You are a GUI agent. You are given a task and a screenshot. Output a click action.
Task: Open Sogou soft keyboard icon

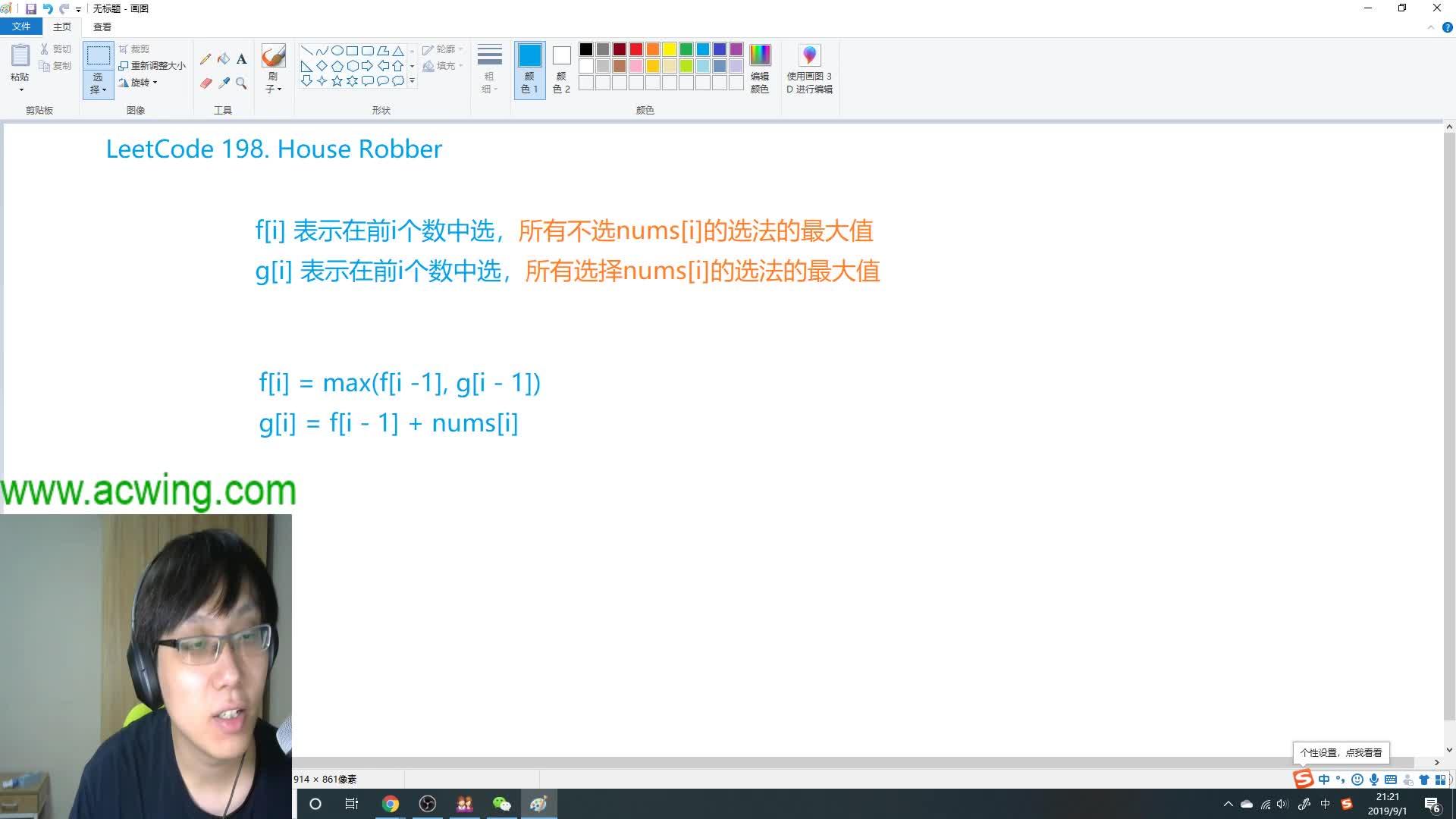coord(1391,780)
